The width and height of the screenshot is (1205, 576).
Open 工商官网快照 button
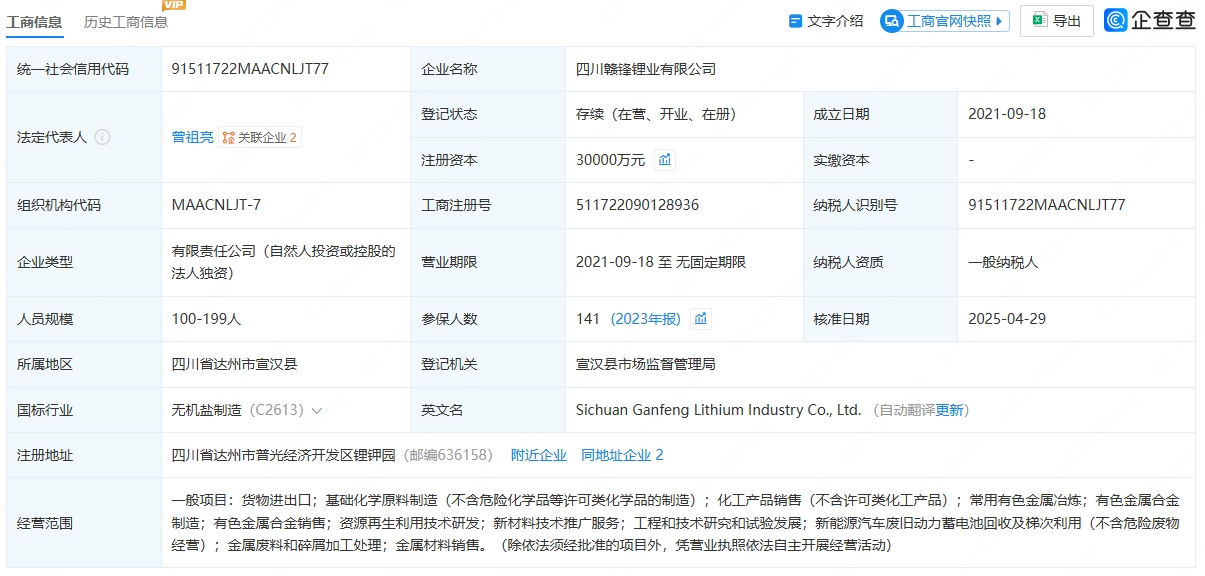coord(945,21)
